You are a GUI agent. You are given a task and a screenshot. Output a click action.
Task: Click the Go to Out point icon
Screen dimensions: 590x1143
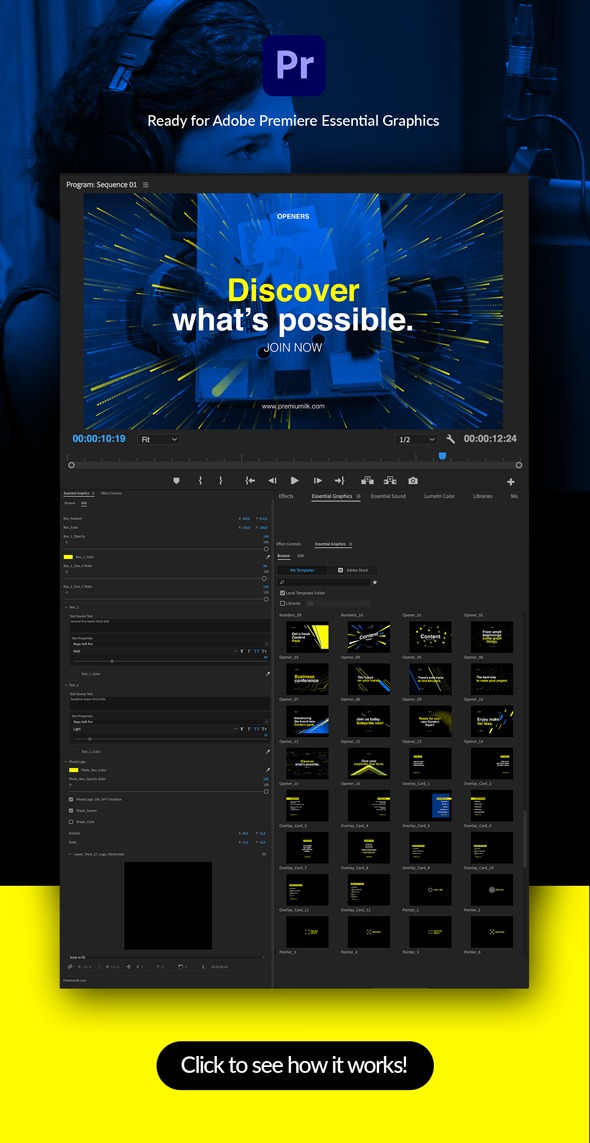tap(339, 481)
